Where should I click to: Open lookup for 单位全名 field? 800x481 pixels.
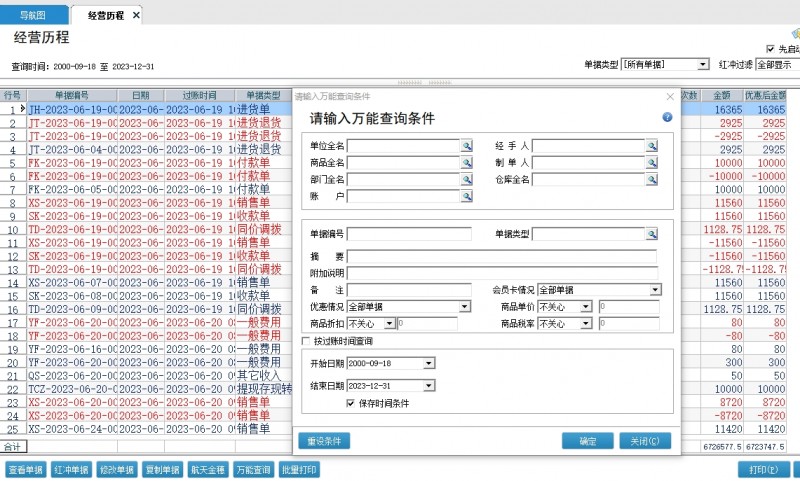point(466,146)
